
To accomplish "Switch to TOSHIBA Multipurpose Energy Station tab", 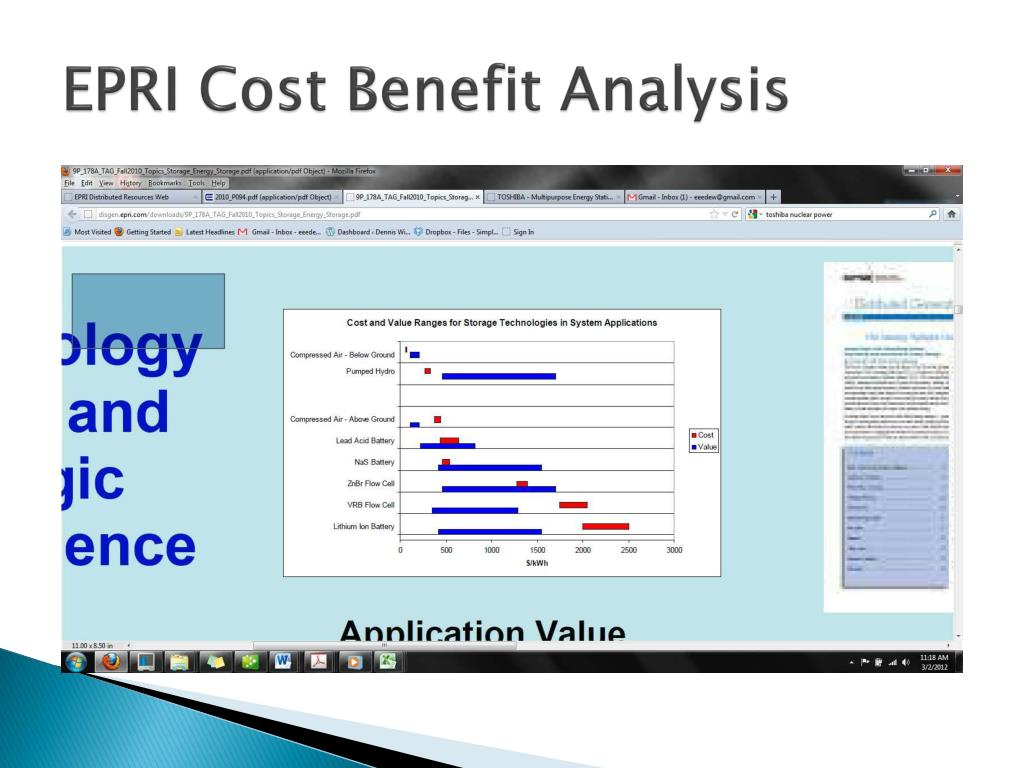I will [x=554, y=197].
